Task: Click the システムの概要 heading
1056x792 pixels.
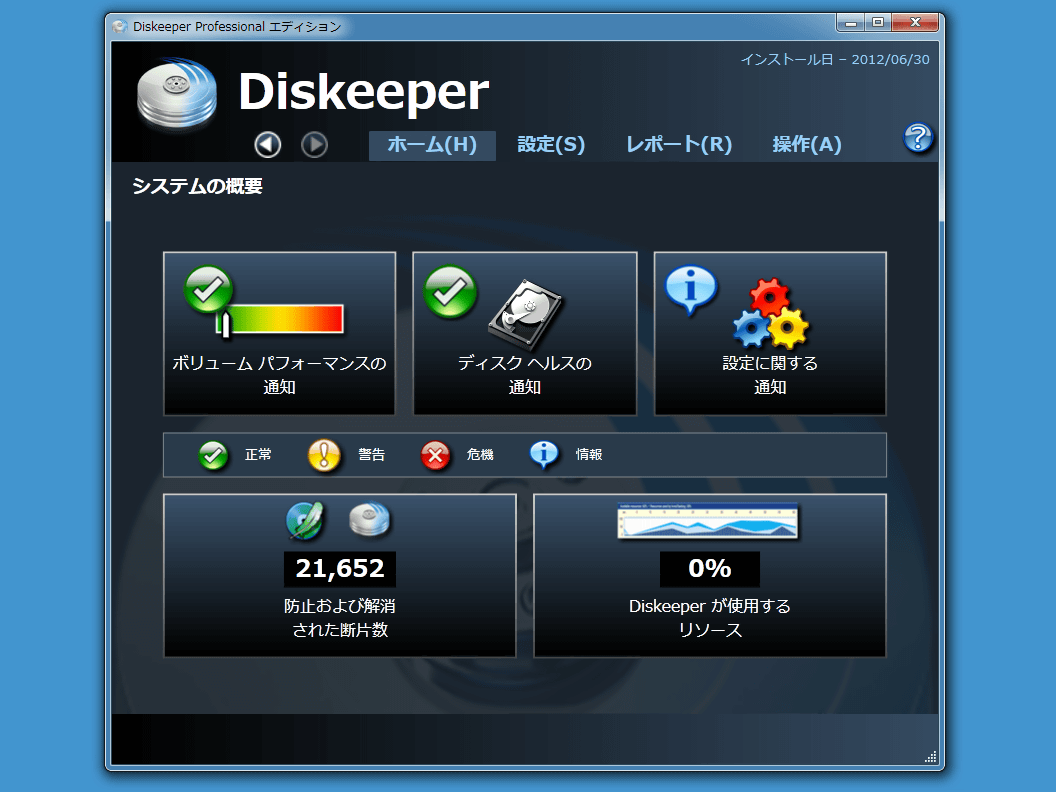Action: click(197, 186)
